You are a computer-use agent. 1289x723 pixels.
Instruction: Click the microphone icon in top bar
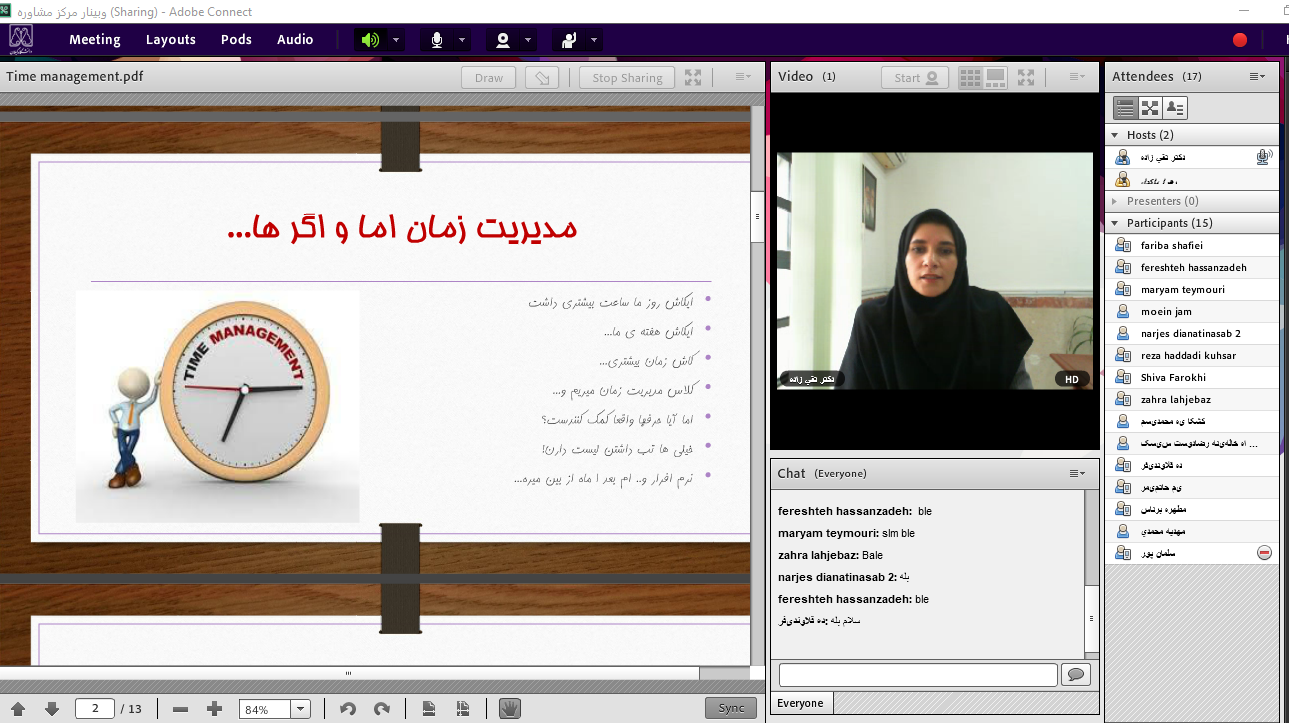437,40
